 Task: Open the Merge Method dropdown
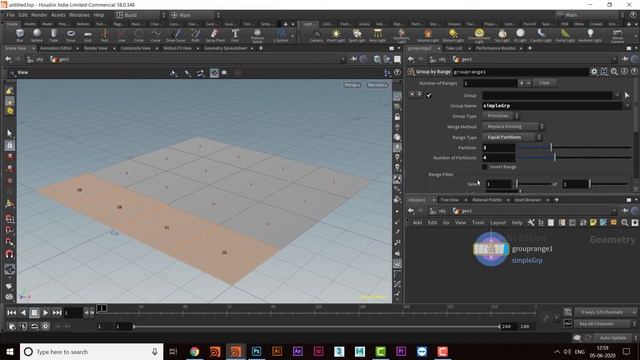(513, 127)
